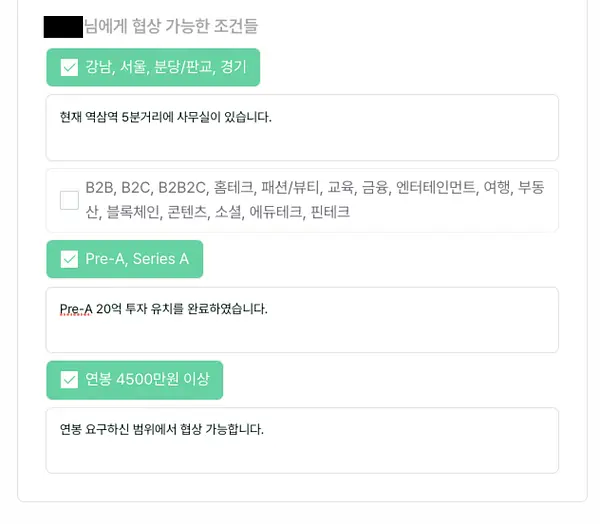Click 완료하였습니다 in the investment note

(227, 309)
